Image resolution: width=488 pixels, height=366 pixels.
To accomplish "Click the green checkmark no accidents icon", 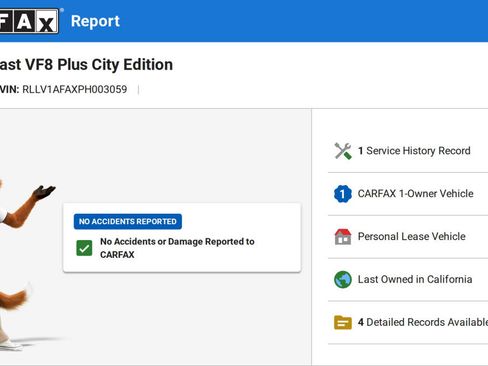I will pyautogui.click(x=84, y=248).
